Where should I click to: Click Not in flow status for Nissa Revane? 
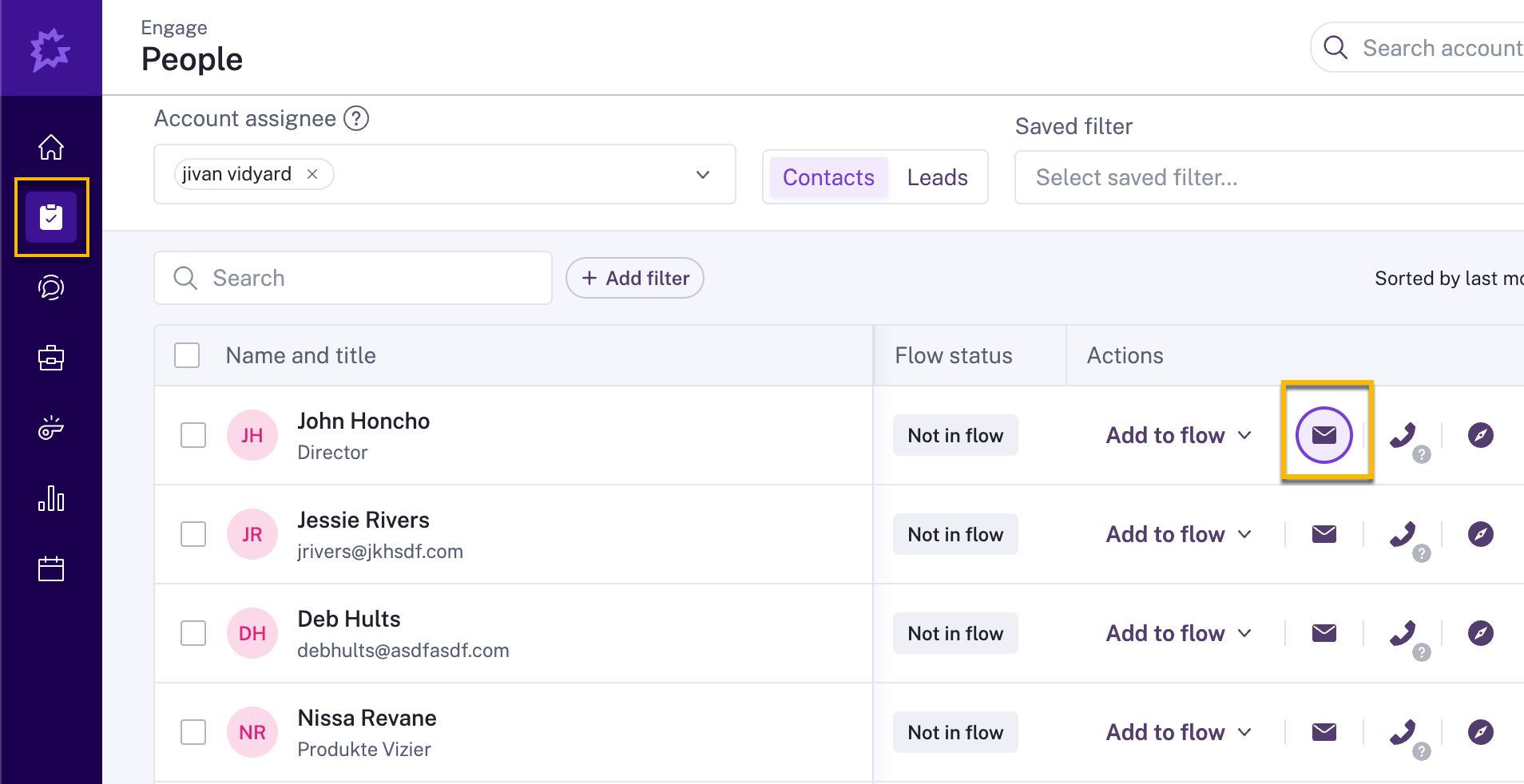click(x=955, y=732)
